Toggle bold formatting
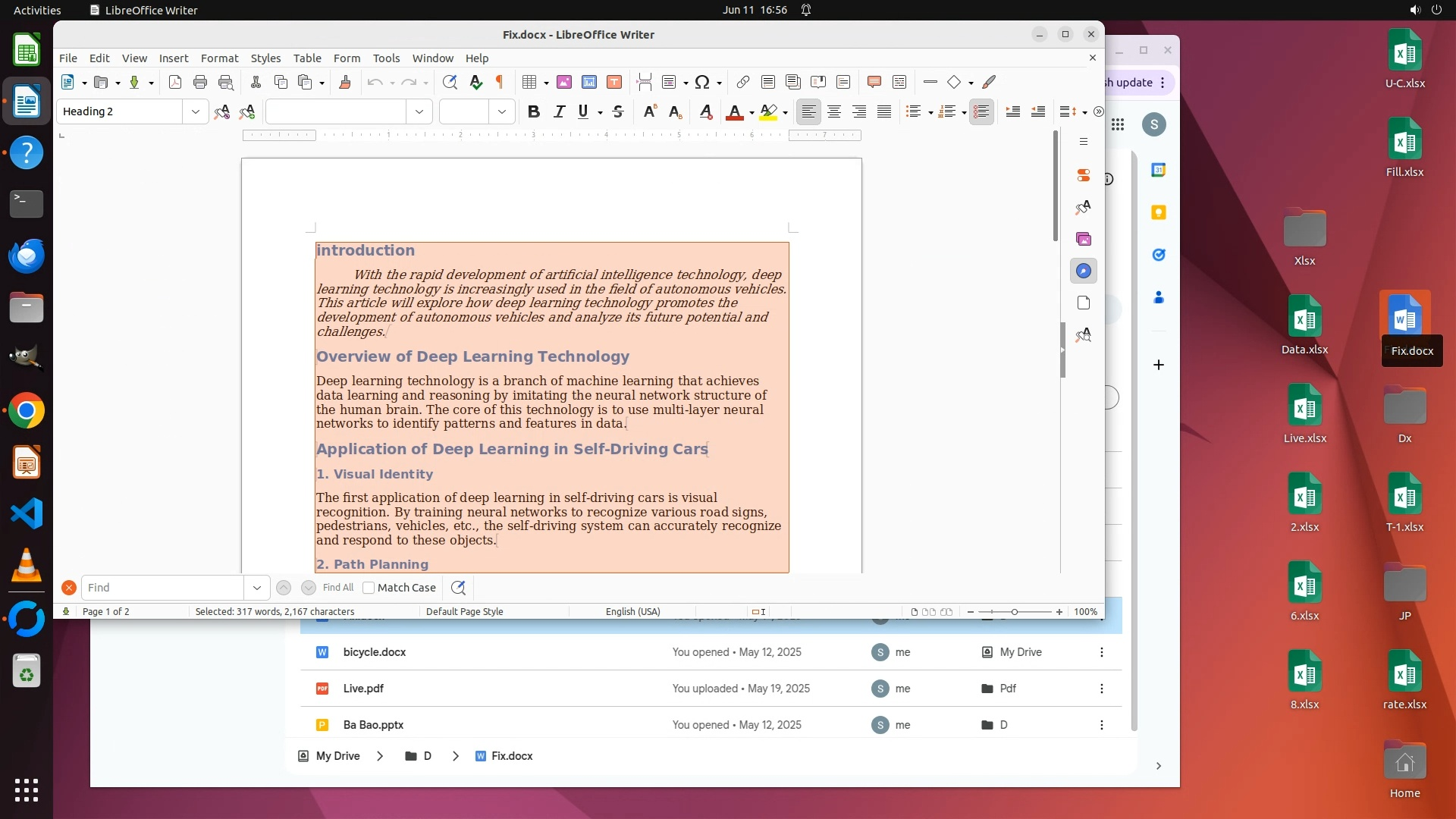Image resolution: width=1456 pixels, height=819 pixels. [x=534, y=111]
